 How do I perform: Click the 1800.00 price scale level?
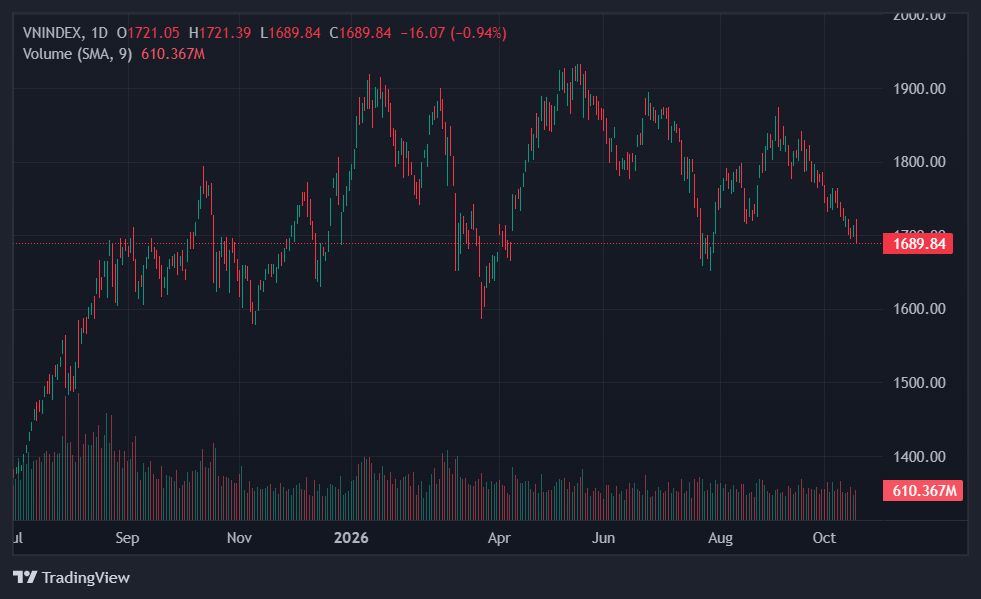(919, 162)
